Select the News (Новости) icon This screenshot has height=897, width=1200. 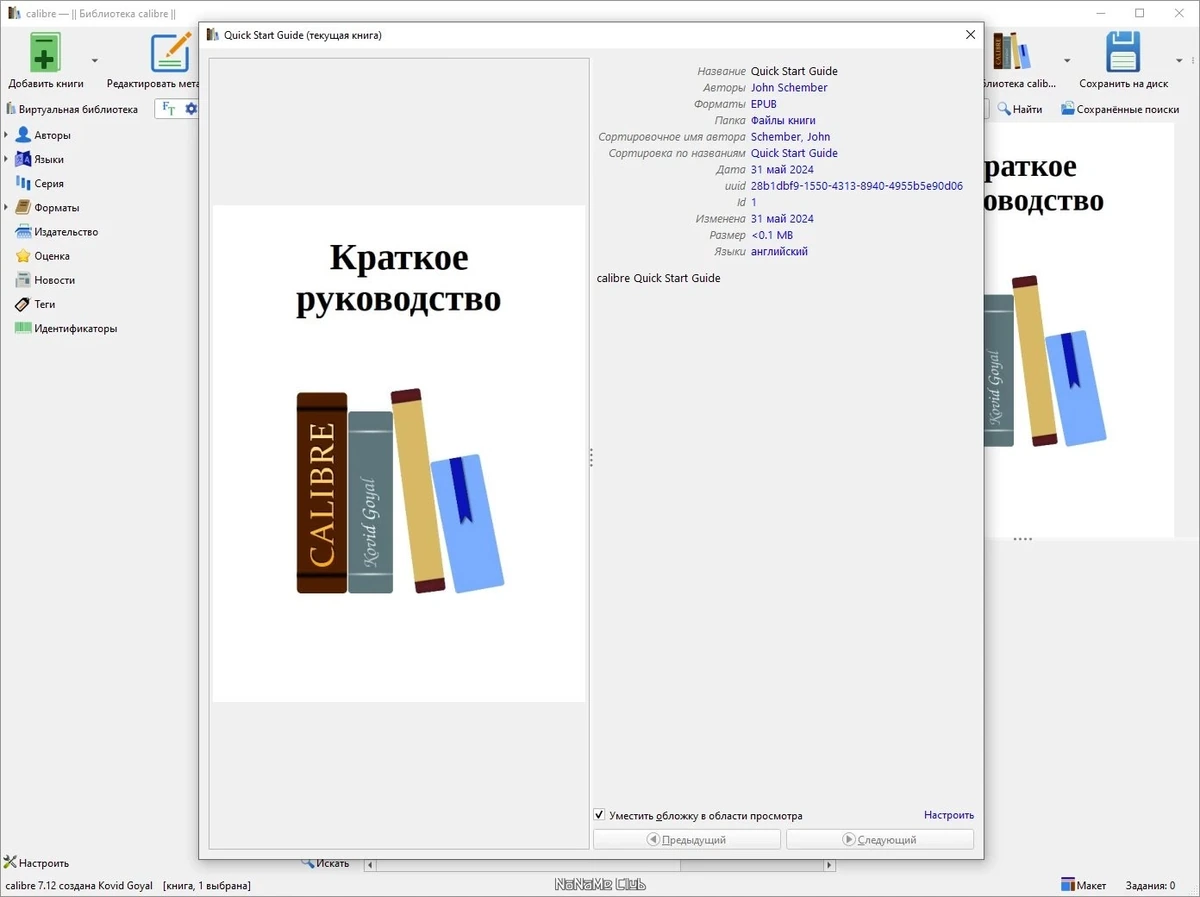(23, 280)
